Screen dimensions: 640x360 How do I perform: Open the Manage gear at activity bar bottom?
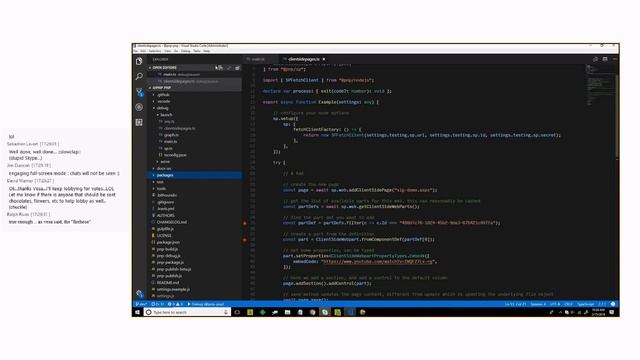140,293
